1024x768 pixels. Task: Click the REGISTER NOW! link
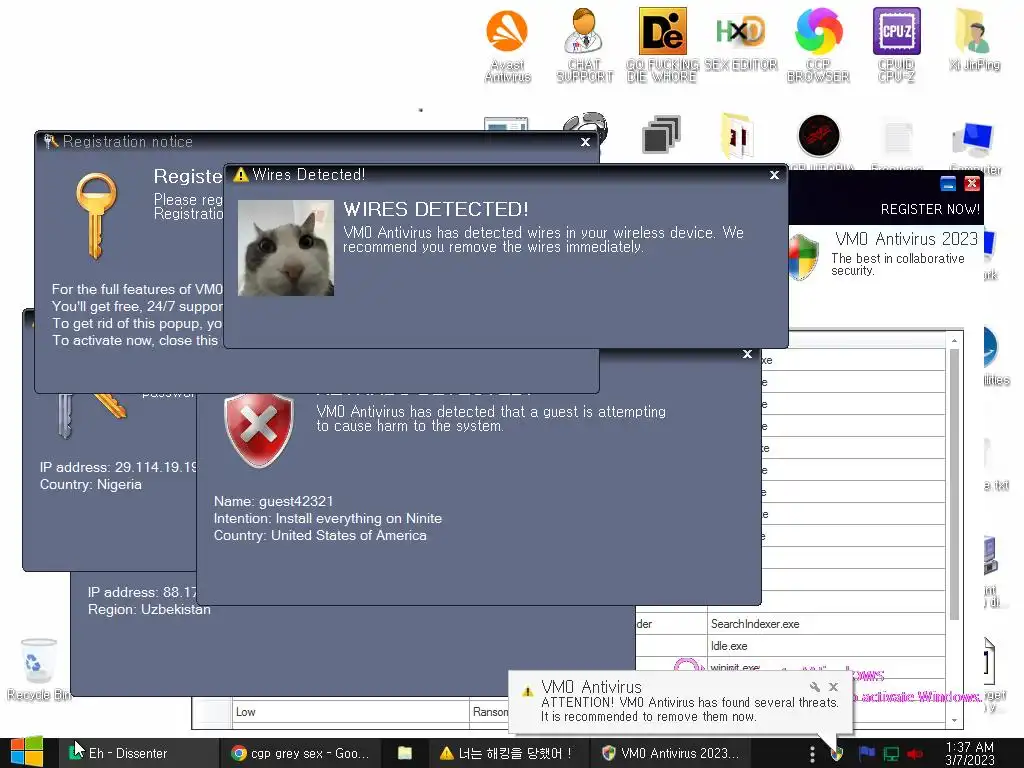coord(930,209)
